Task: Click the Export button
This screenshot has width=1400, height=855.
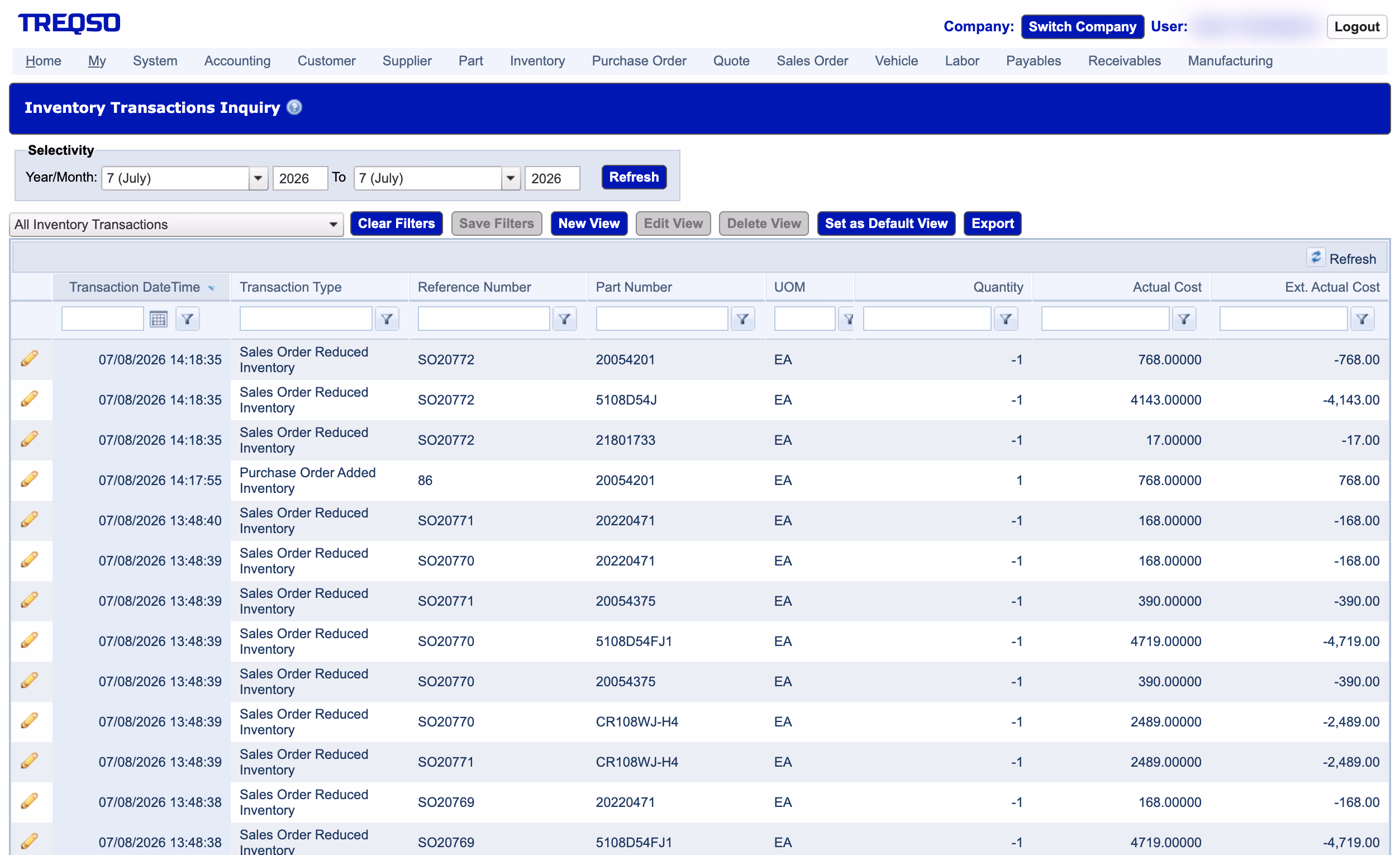Action: click(x=992, y=224)
